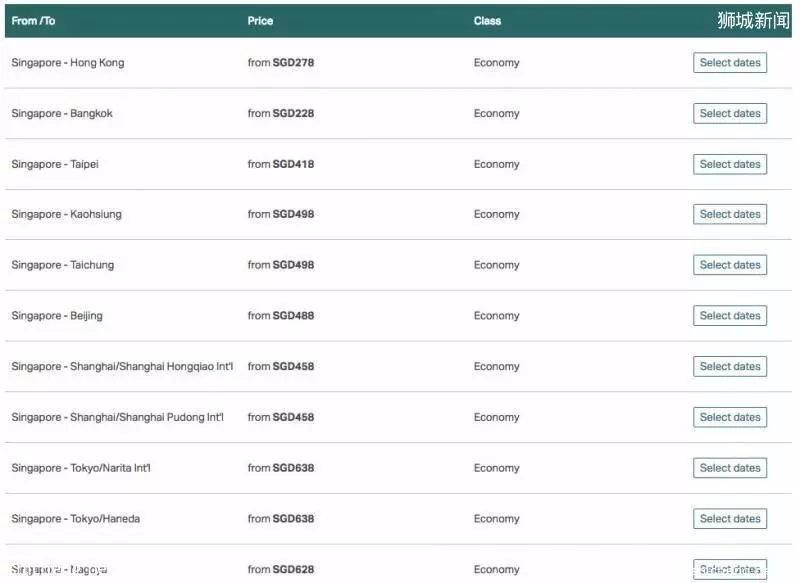Click the from SGD278 price

pyautogui.click(x=281, y=63)
